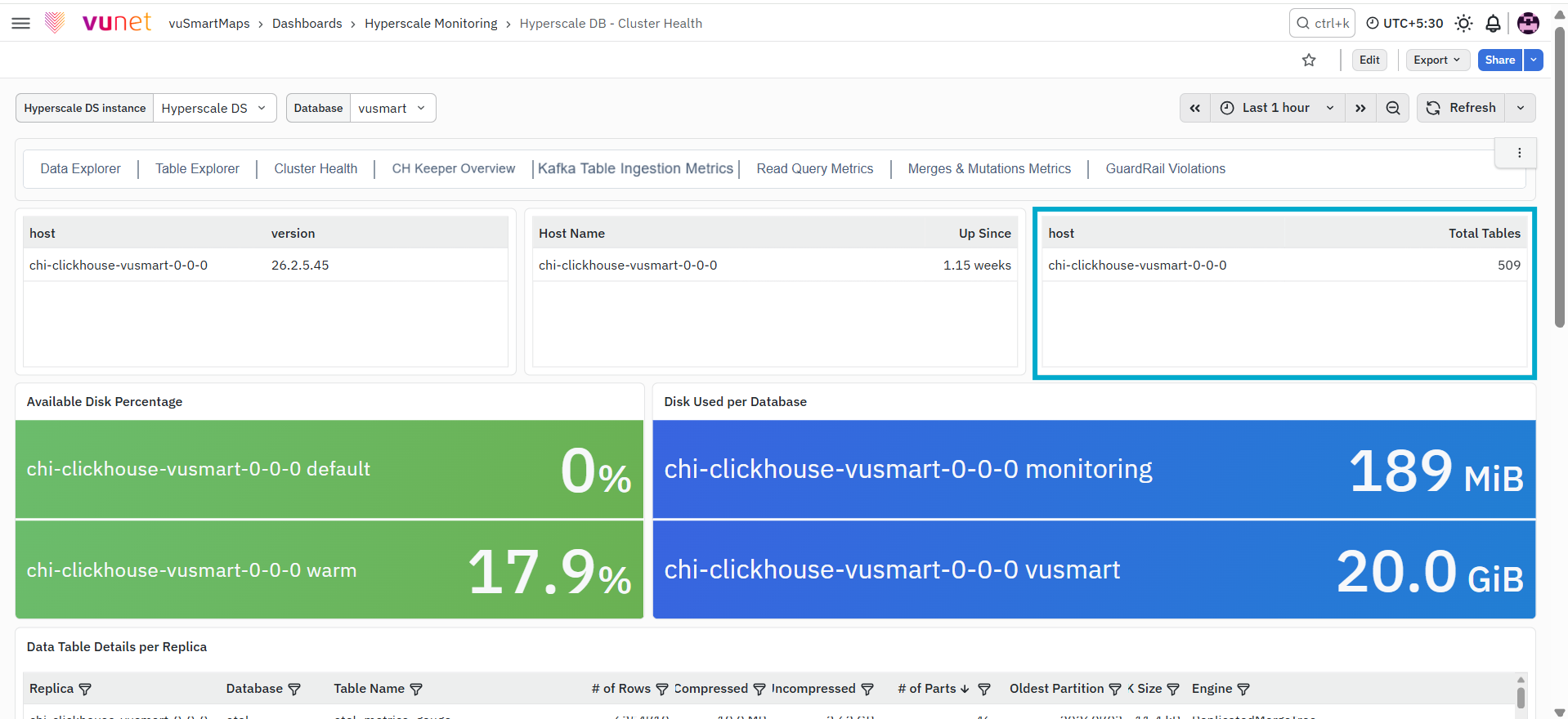1568x719 pixels.
Task: Switch to the Read Query Metrics tab
Action: coord(815,168)
